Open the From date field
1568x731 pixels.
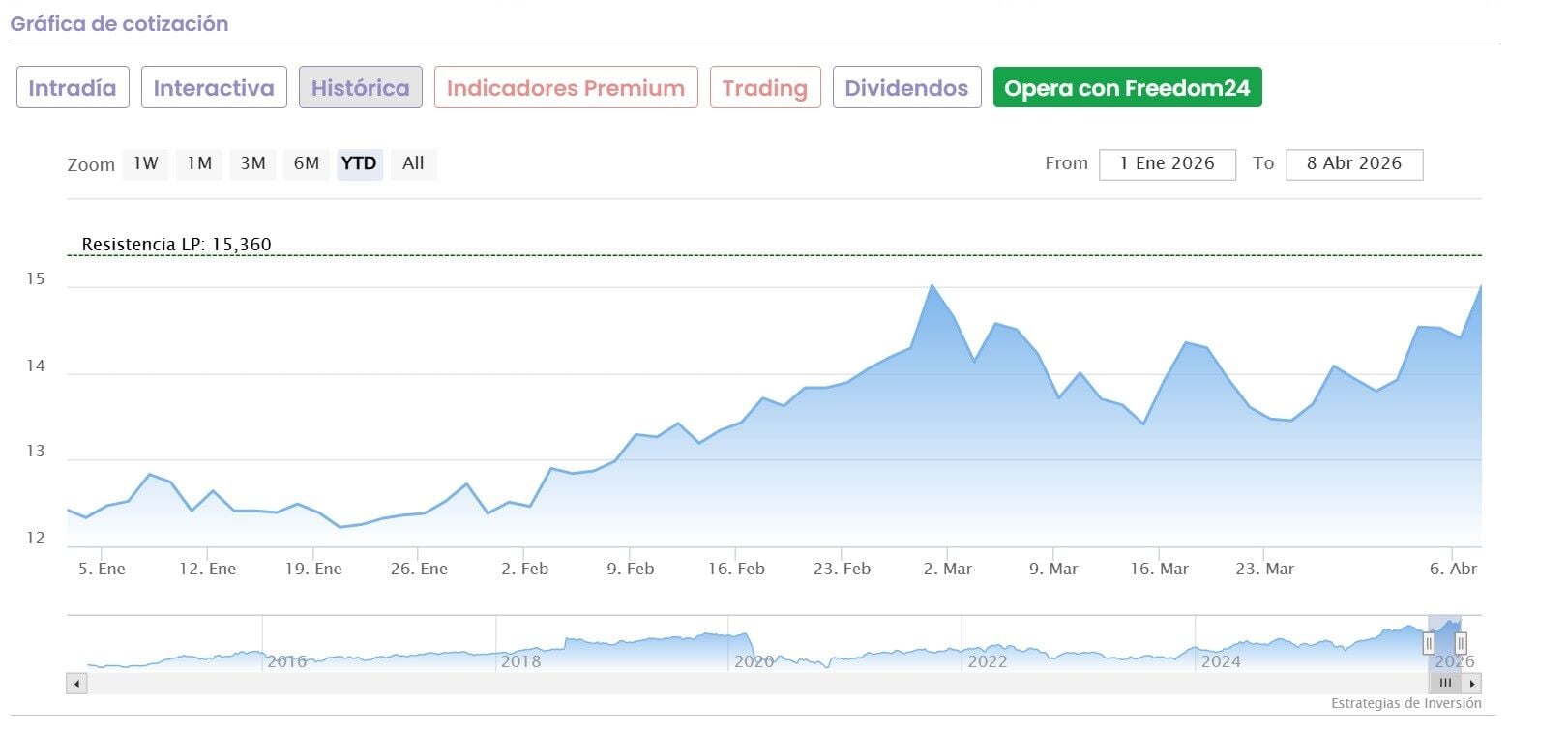pyautogui.click(x=1167, y=164)
